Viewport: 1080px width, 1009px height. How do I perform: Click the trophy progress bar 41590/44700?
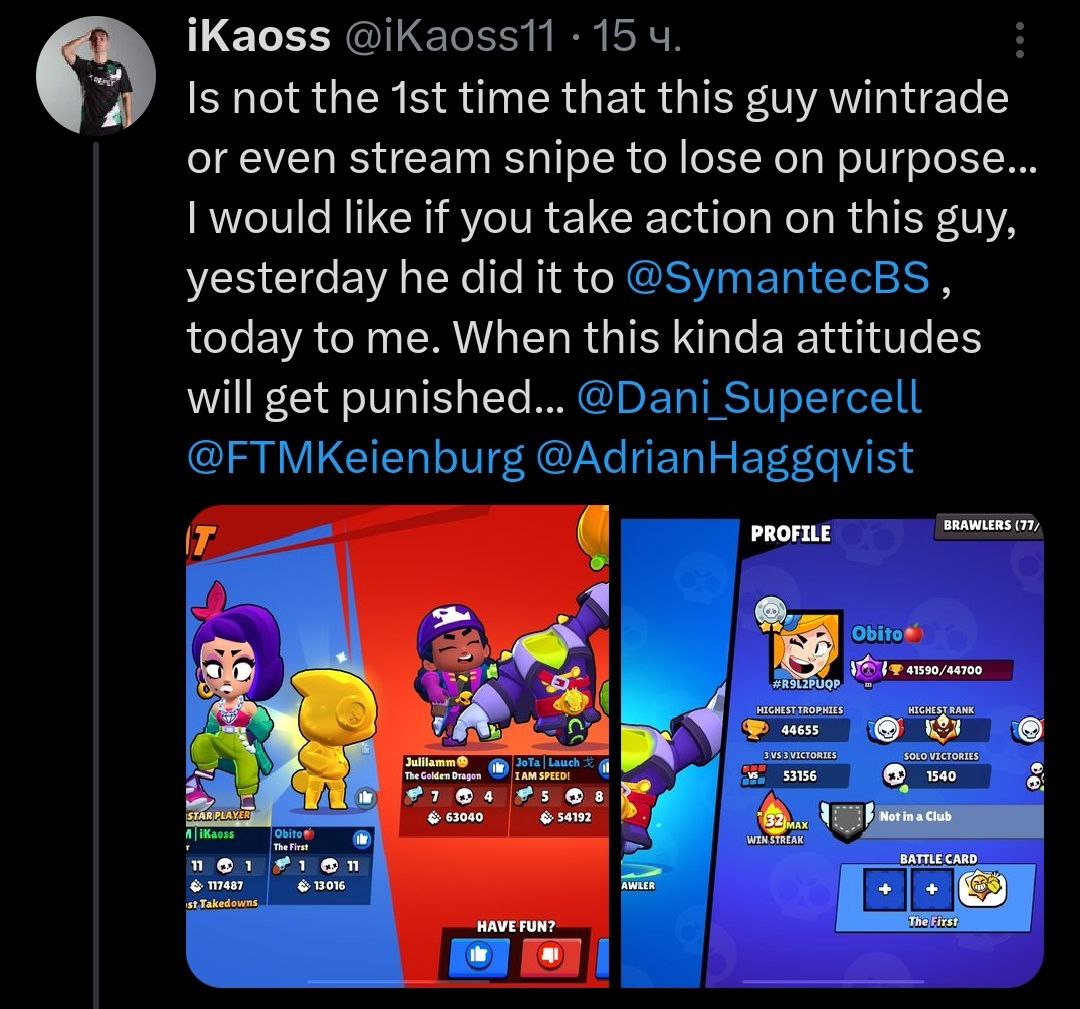[948, 669]
